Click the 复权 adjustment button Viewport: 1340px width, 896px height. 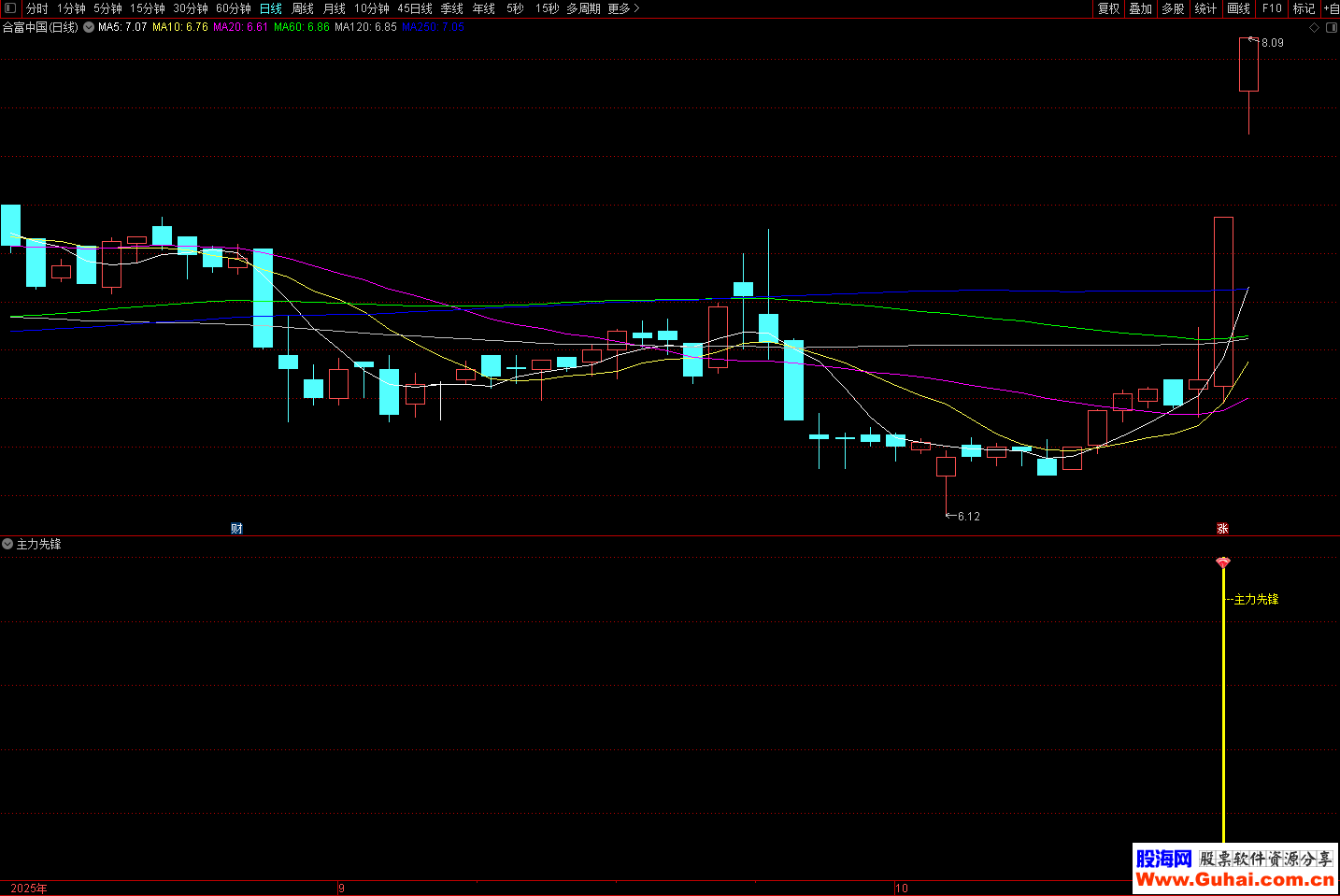coord(1109,8)
